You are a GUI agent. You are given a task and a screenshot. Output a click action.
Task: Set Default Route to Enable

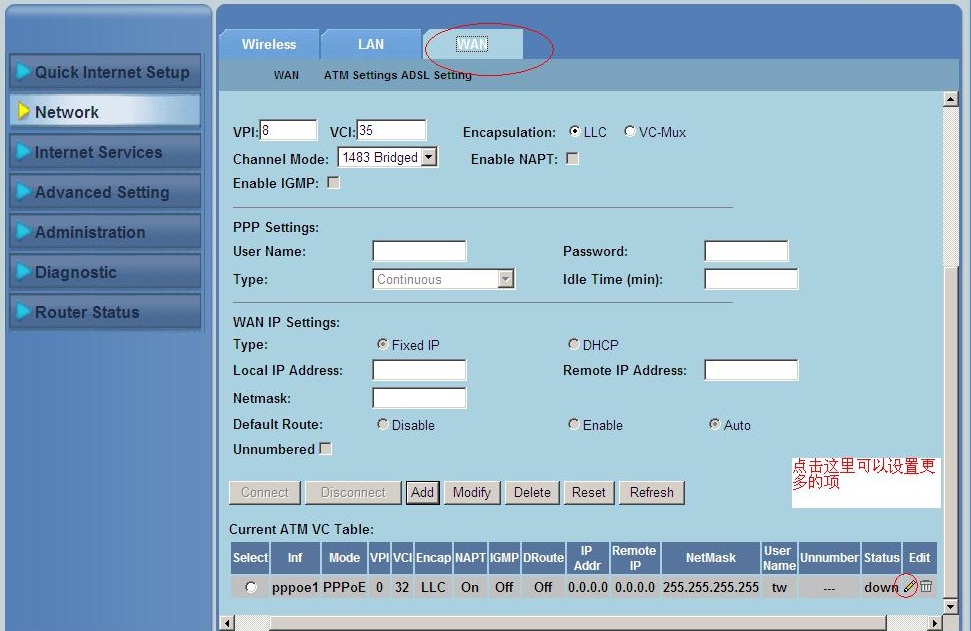(573, 424)
